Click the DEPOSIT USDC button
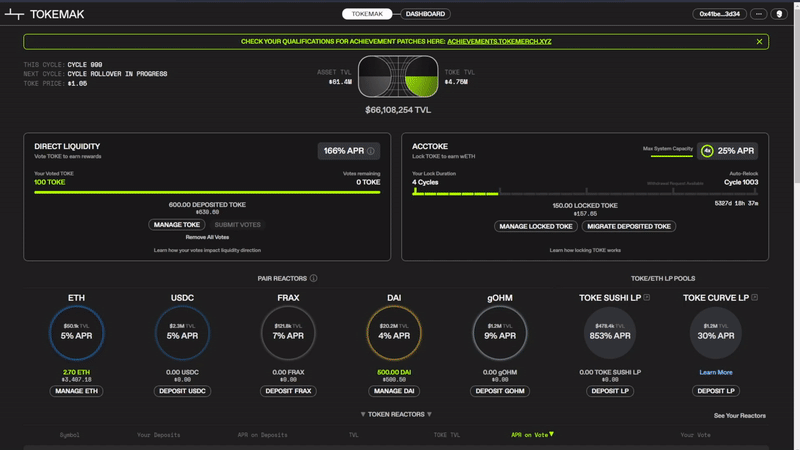This screenshot has height=450, width=800. tap(182, 391)
